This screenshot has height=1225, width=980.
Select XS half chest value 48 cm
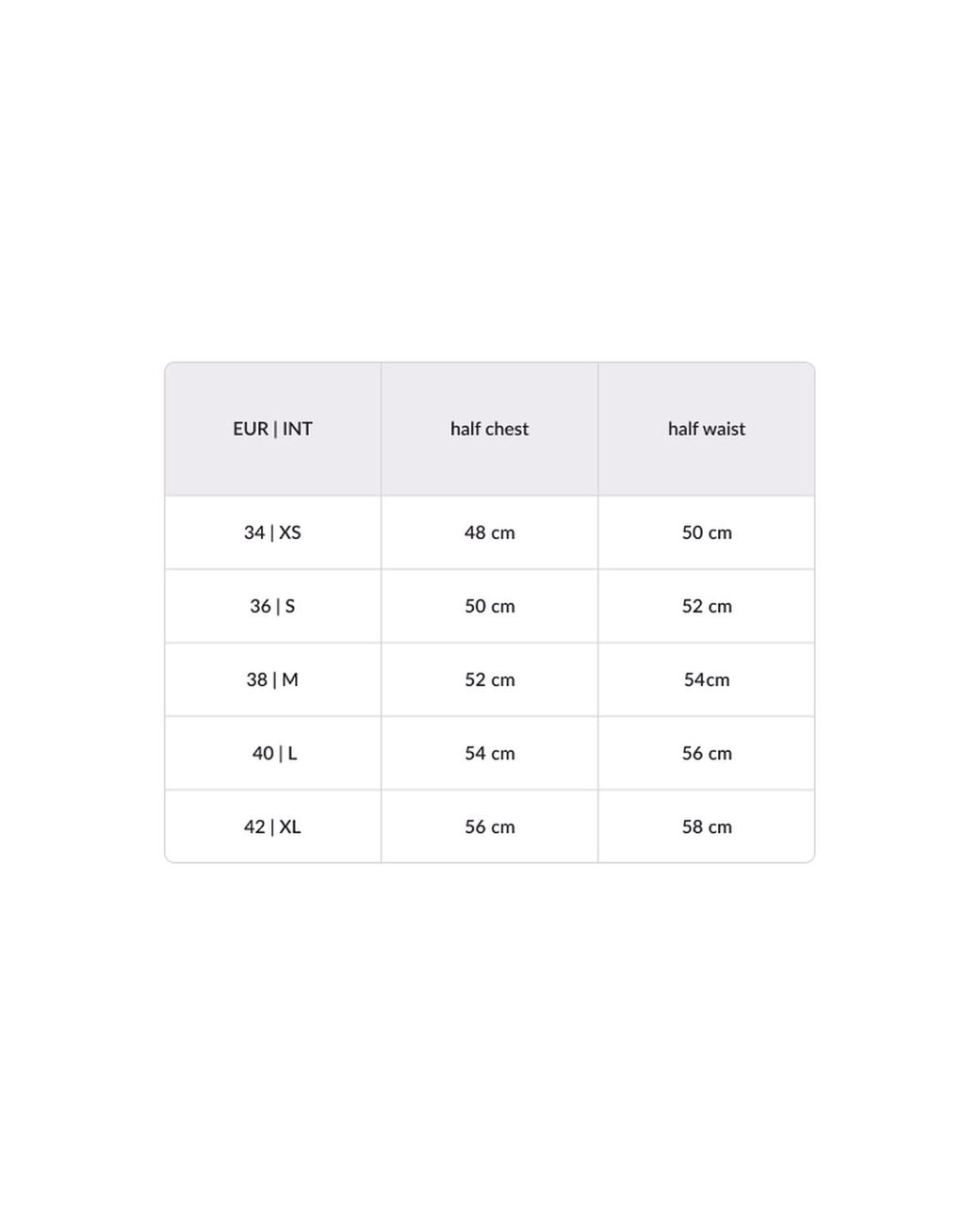[x=489, y=532]
